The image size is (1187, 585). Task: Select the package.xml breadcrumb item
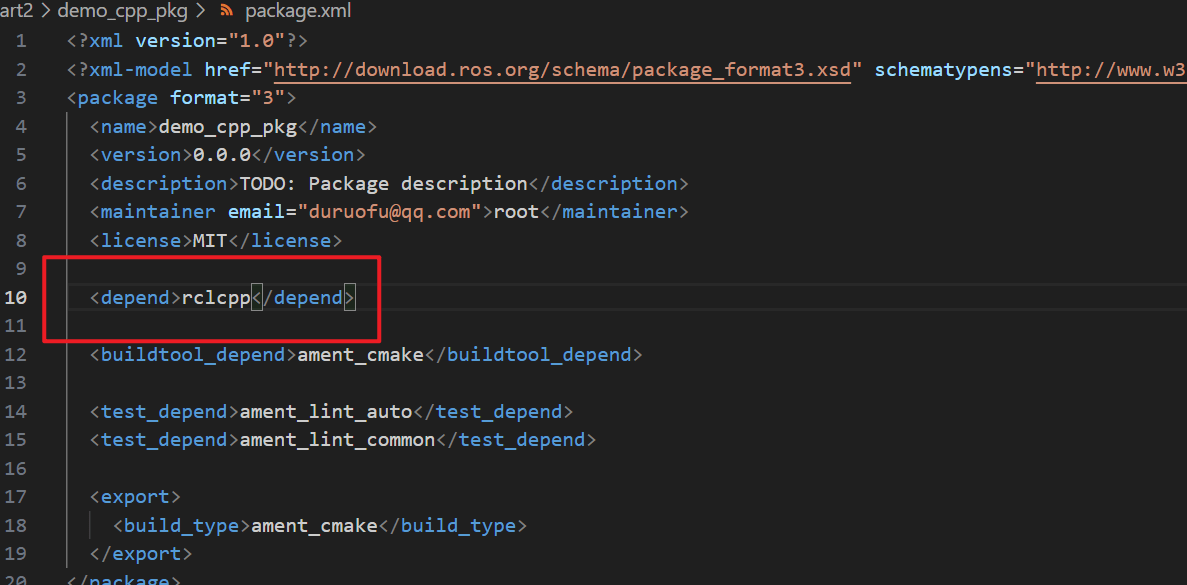297,12
